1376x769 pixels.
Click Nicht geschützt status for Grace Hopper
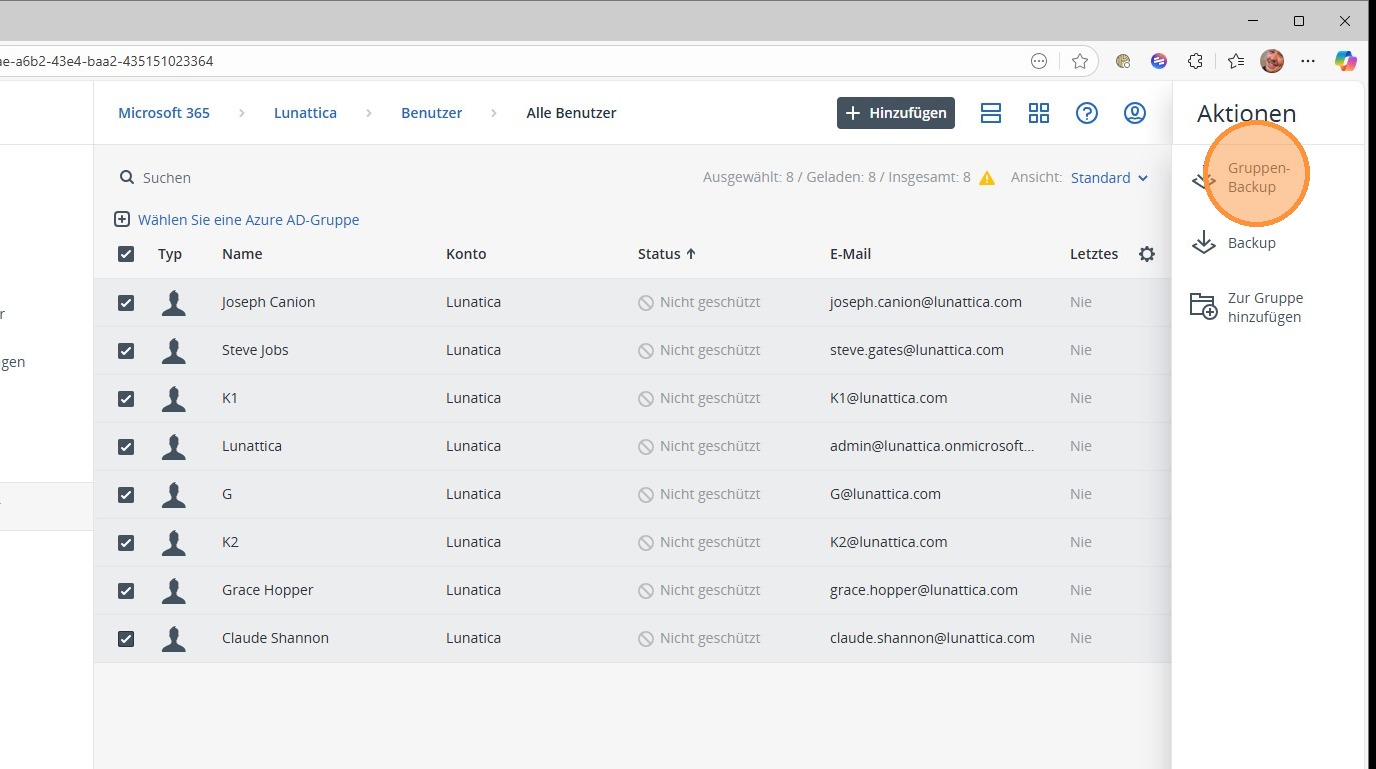[x=710, y=590]
